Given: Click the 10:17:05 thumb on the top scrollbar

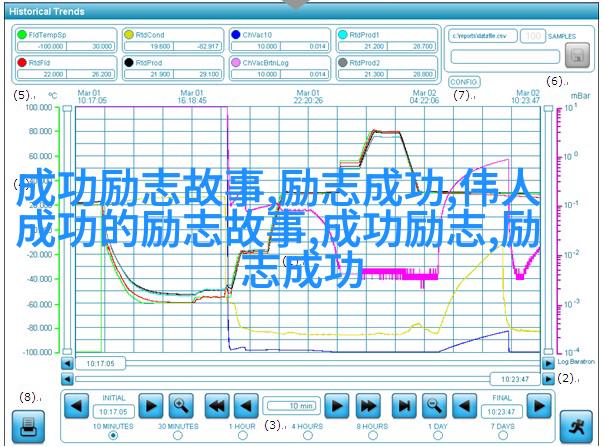Looking at the screenshot, I should [100, 363].
